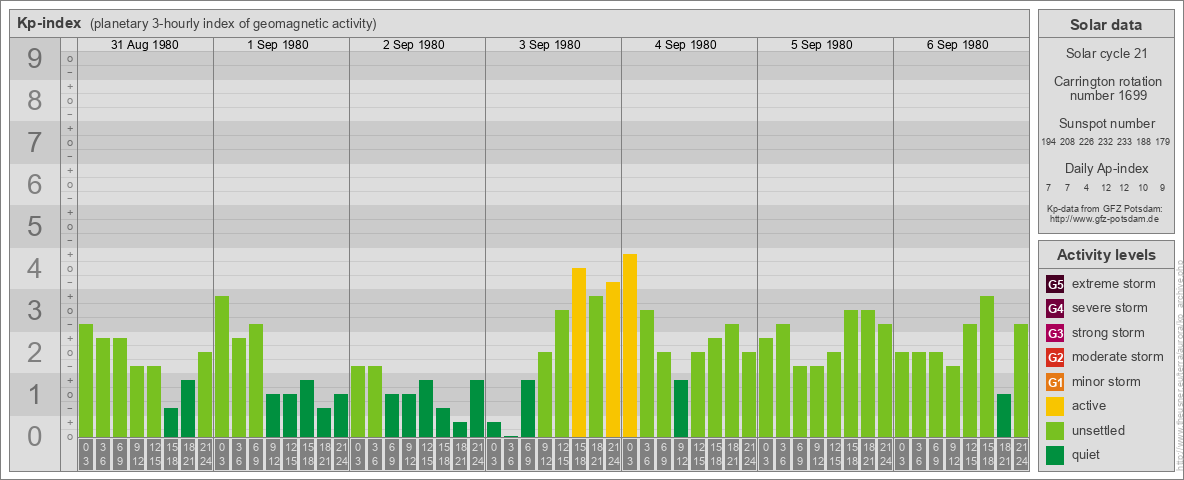1184x480 pixels.
Task: Click the 'Kp-index' chart title
Action: 49,23
